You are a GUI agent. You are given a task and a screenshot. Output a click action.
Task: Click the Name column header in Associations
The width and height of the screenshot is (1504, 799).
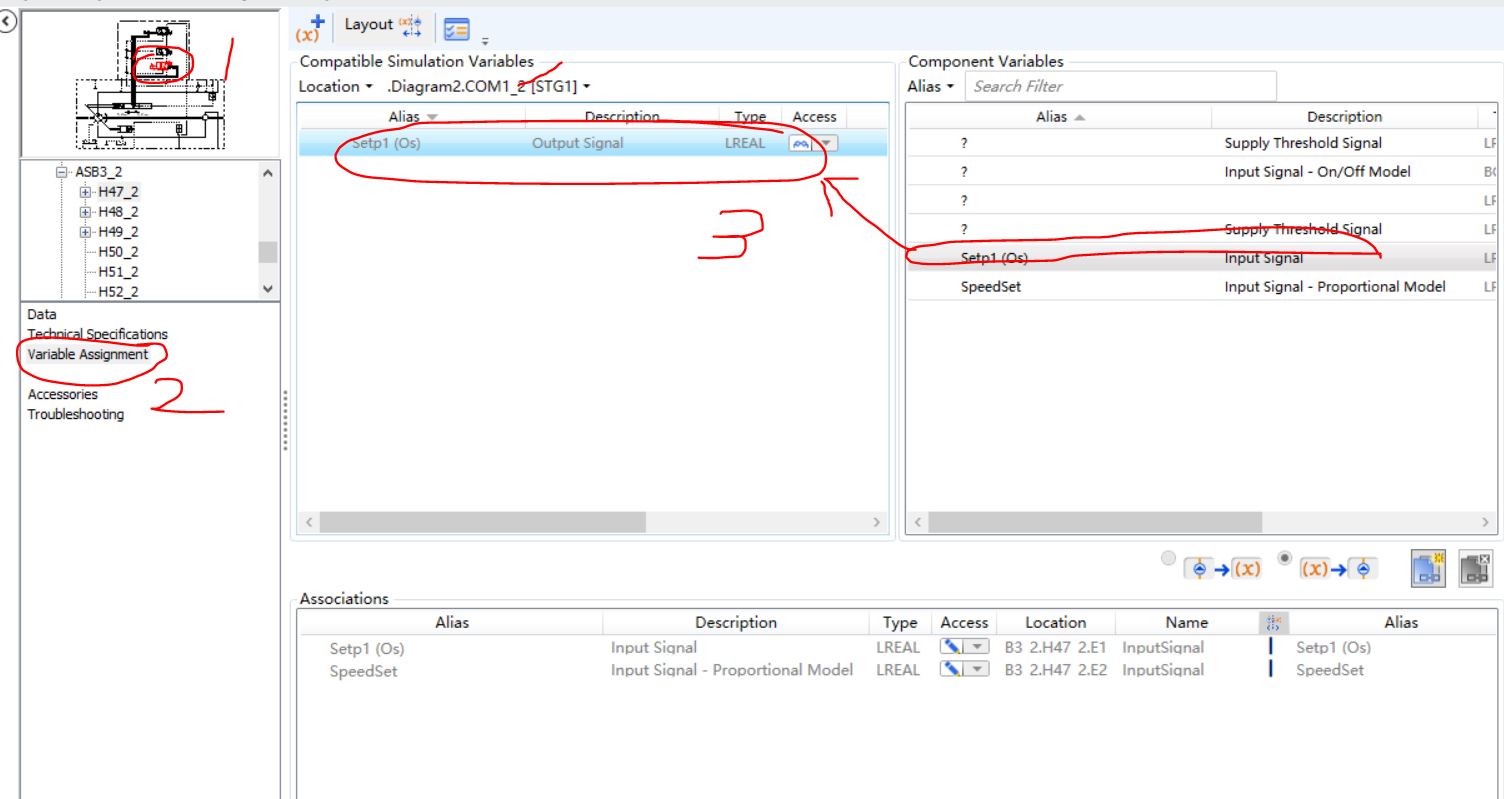coord(1186,622)
